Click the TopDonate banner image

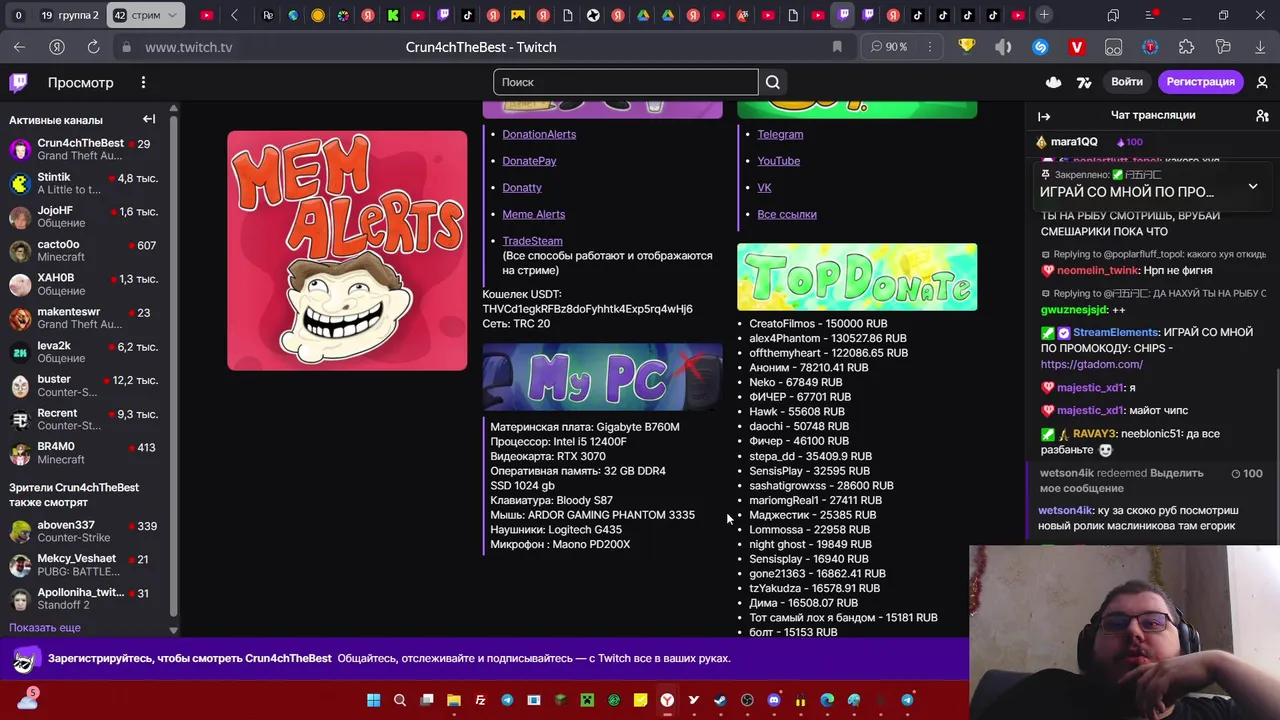click(x=857, y=277)
